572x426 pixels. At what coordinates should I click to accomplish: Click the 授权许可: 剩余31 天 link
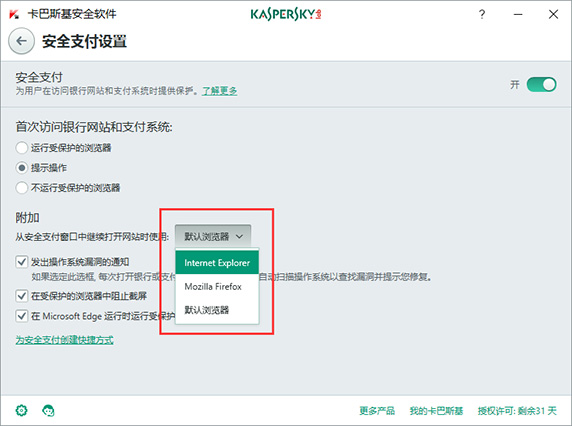tap(517, 411)
